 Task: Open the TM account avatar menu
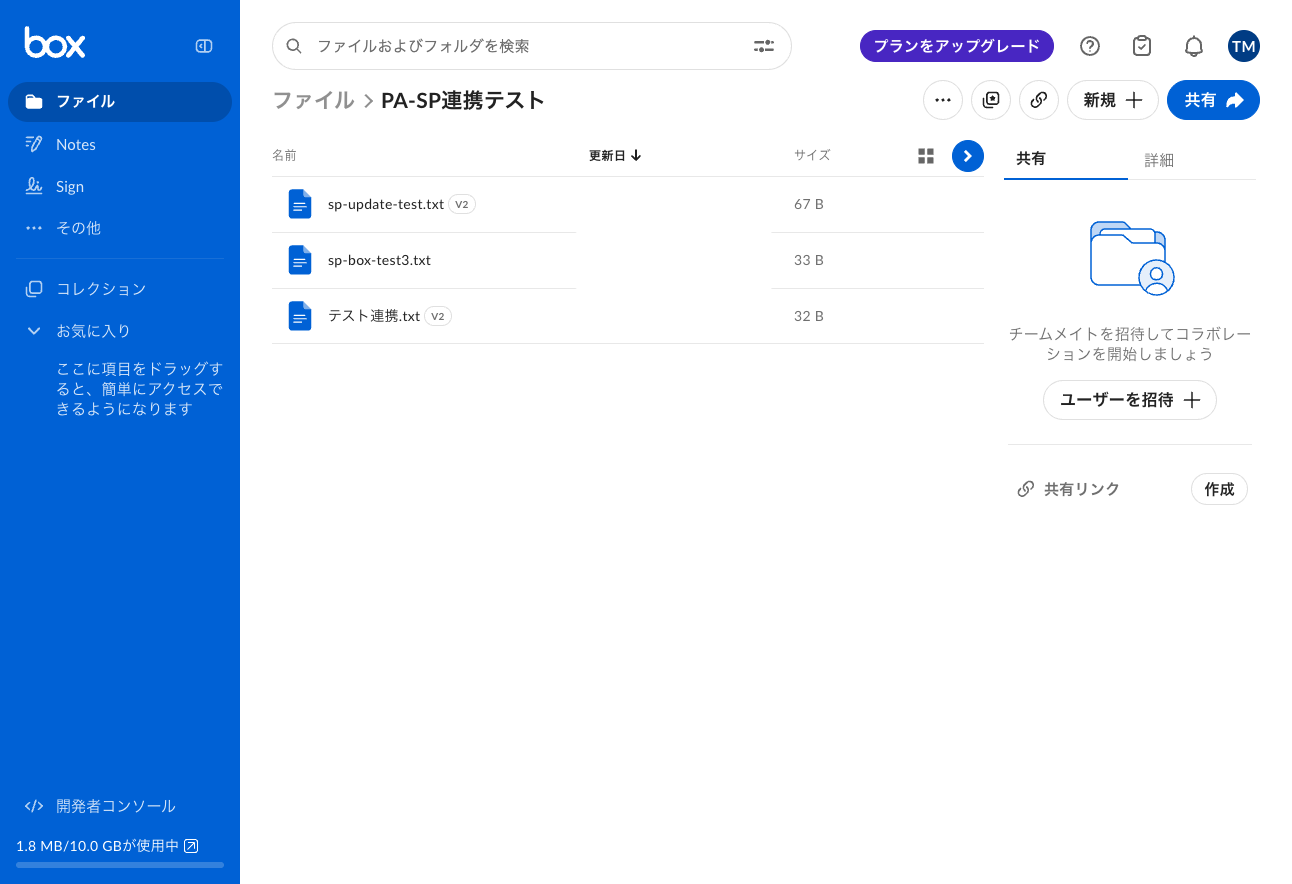pyautogui.click(x=1244, y=46)
